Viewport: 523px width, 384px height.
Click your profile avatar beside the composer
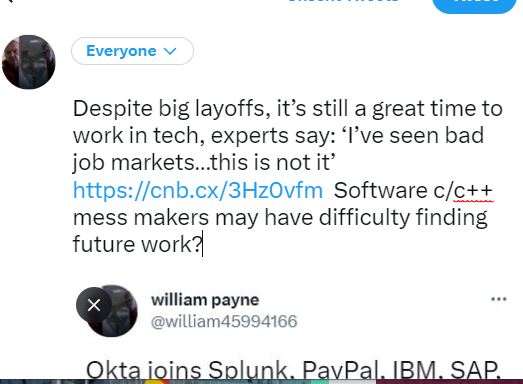click(x=29, y=62)
